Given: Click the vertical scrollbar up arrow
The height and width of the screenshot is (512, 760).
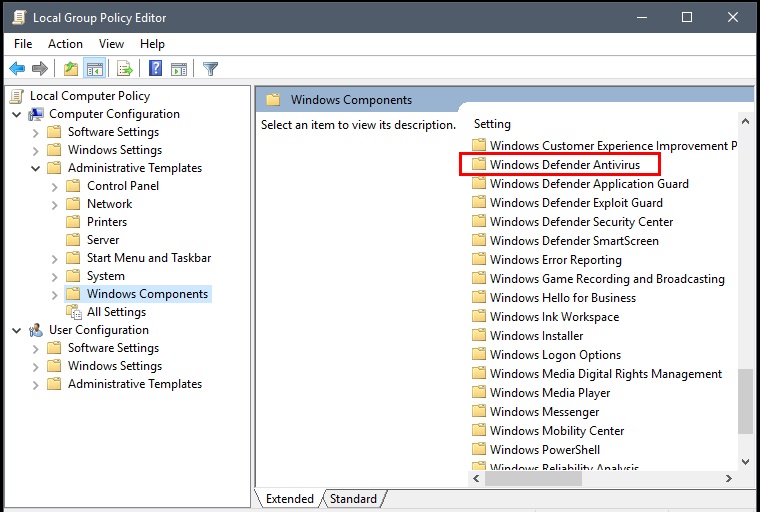Looking at the screenshot, I should 745,121.
